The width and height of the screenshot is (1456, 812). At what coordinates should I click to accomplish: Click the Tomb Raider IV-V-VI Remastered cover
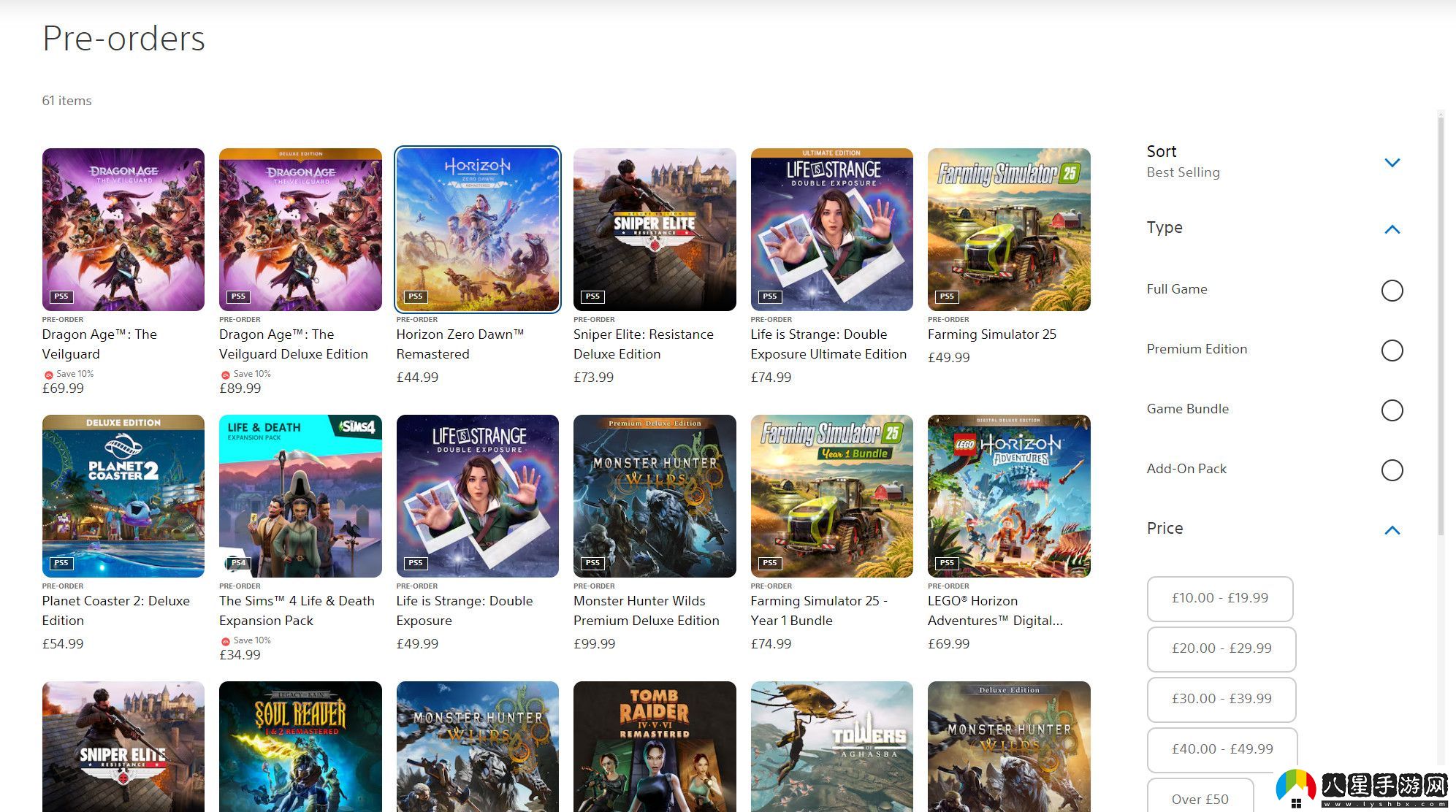click(x=654, y=746)
